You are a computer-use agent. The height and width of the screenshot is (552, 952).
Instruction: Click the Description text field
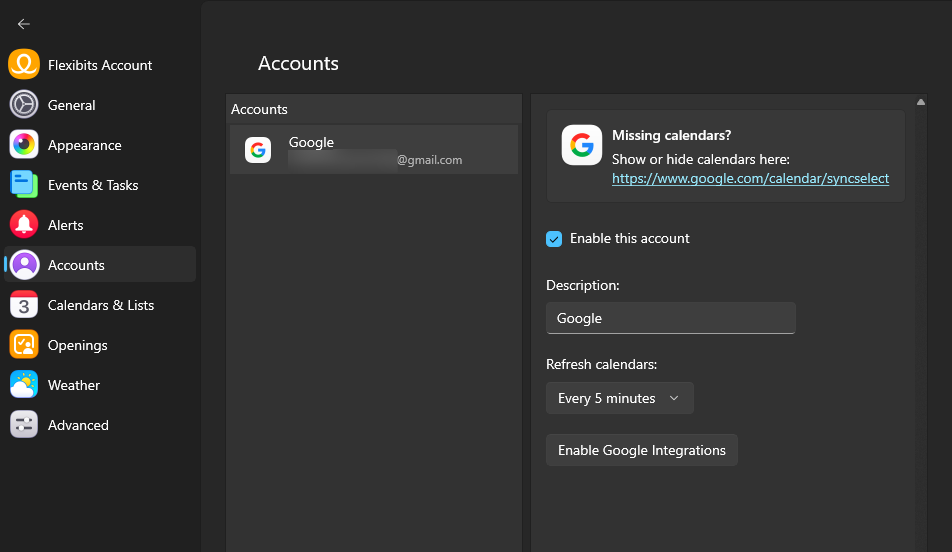coord(670,318)
